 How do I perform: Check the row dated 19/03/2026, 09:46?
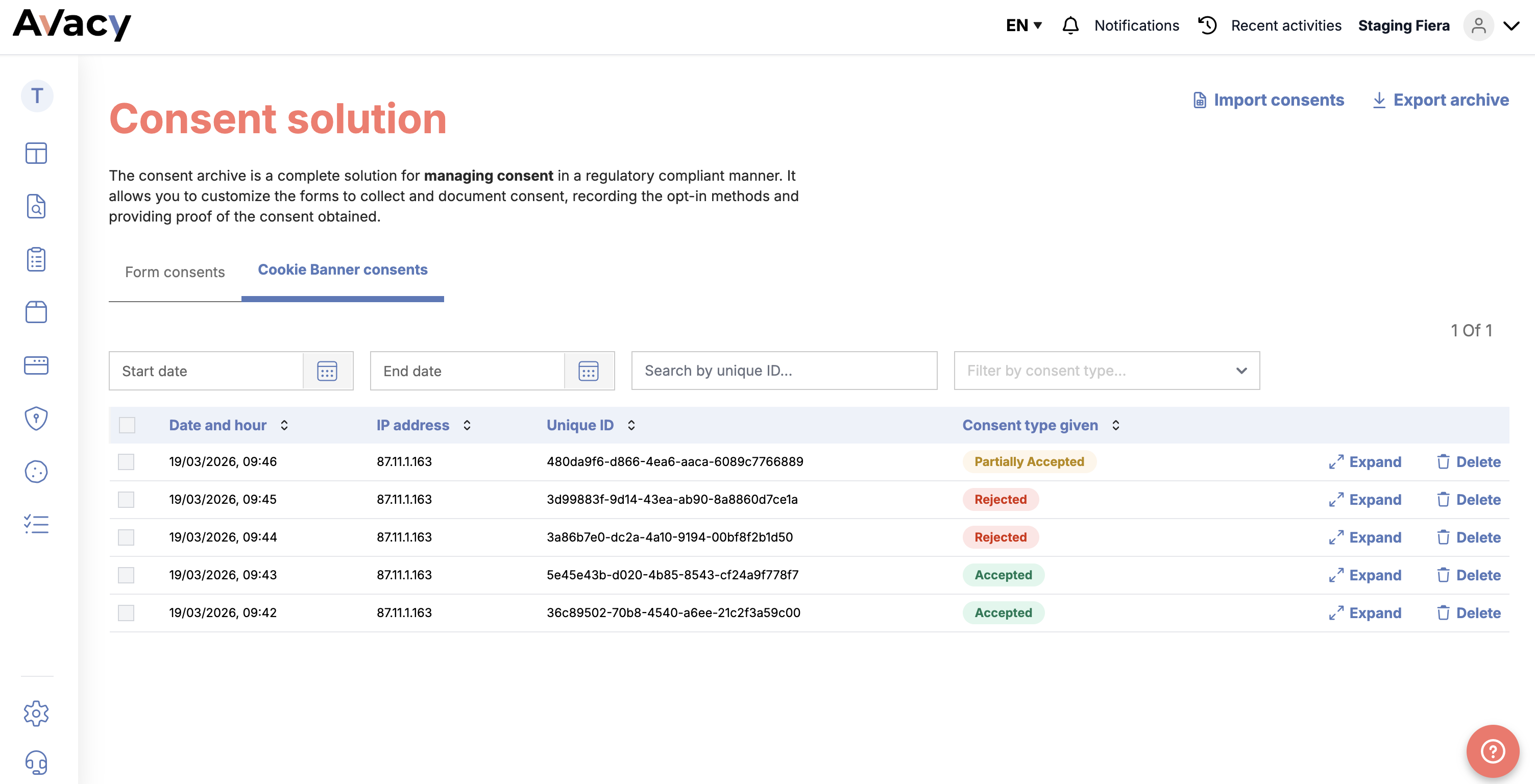click(x=126, y=462)
